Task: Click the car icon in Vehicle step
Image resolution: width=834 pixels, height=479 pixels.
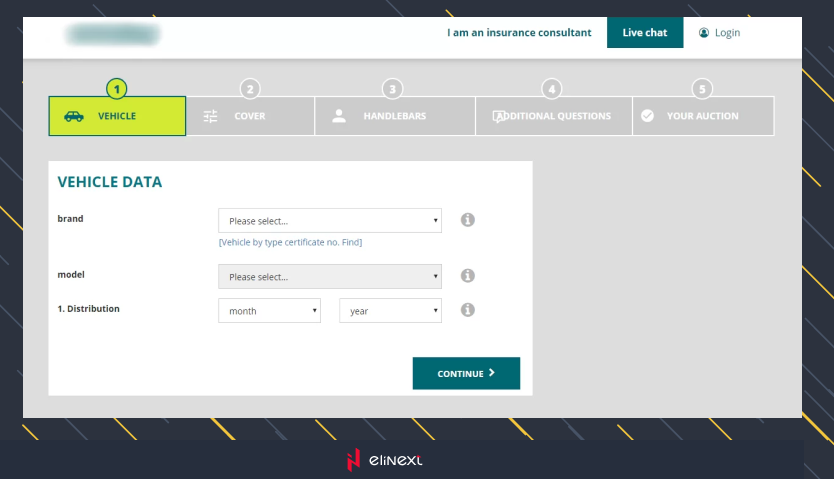Action: (x=74, y=116)
